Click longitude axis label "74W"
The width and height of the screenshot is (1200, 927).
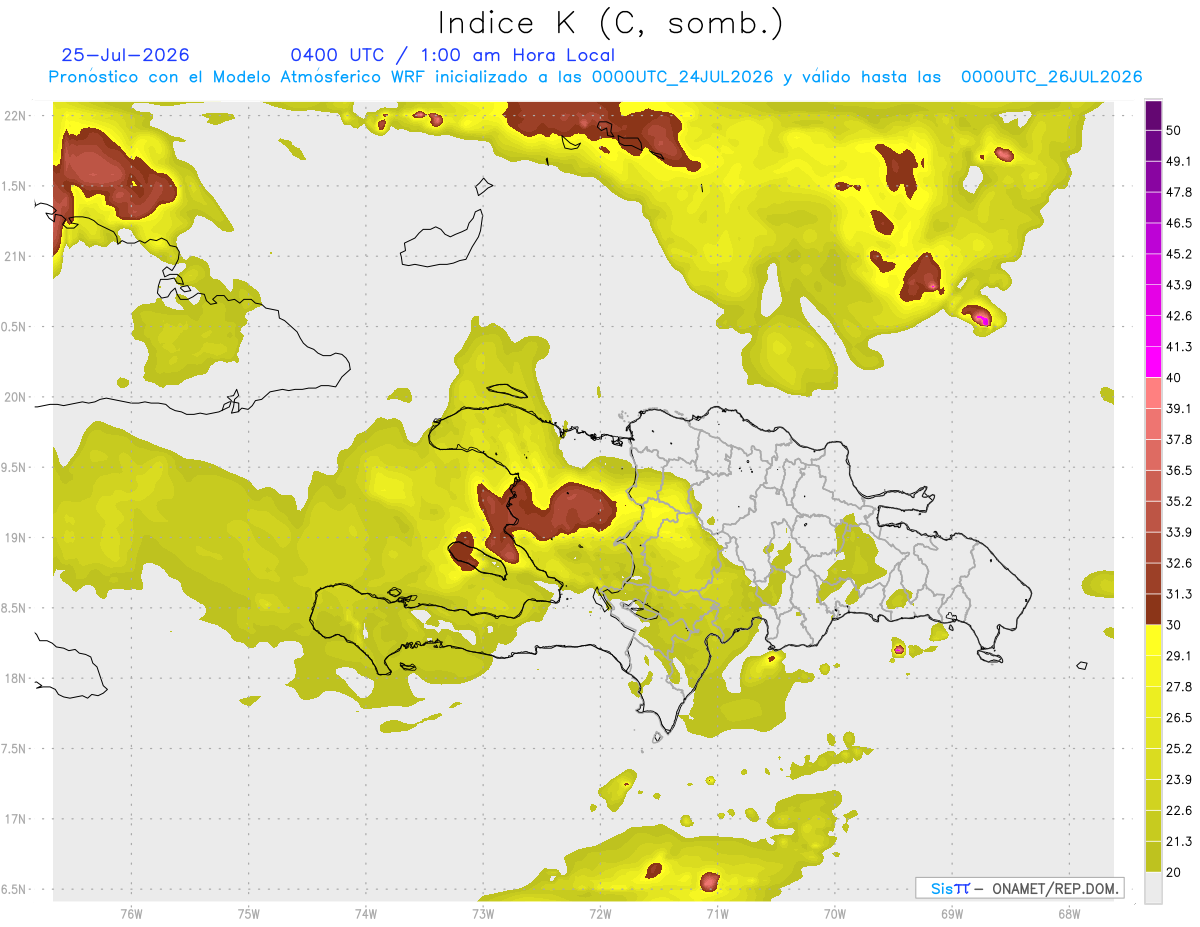point(365,914)
